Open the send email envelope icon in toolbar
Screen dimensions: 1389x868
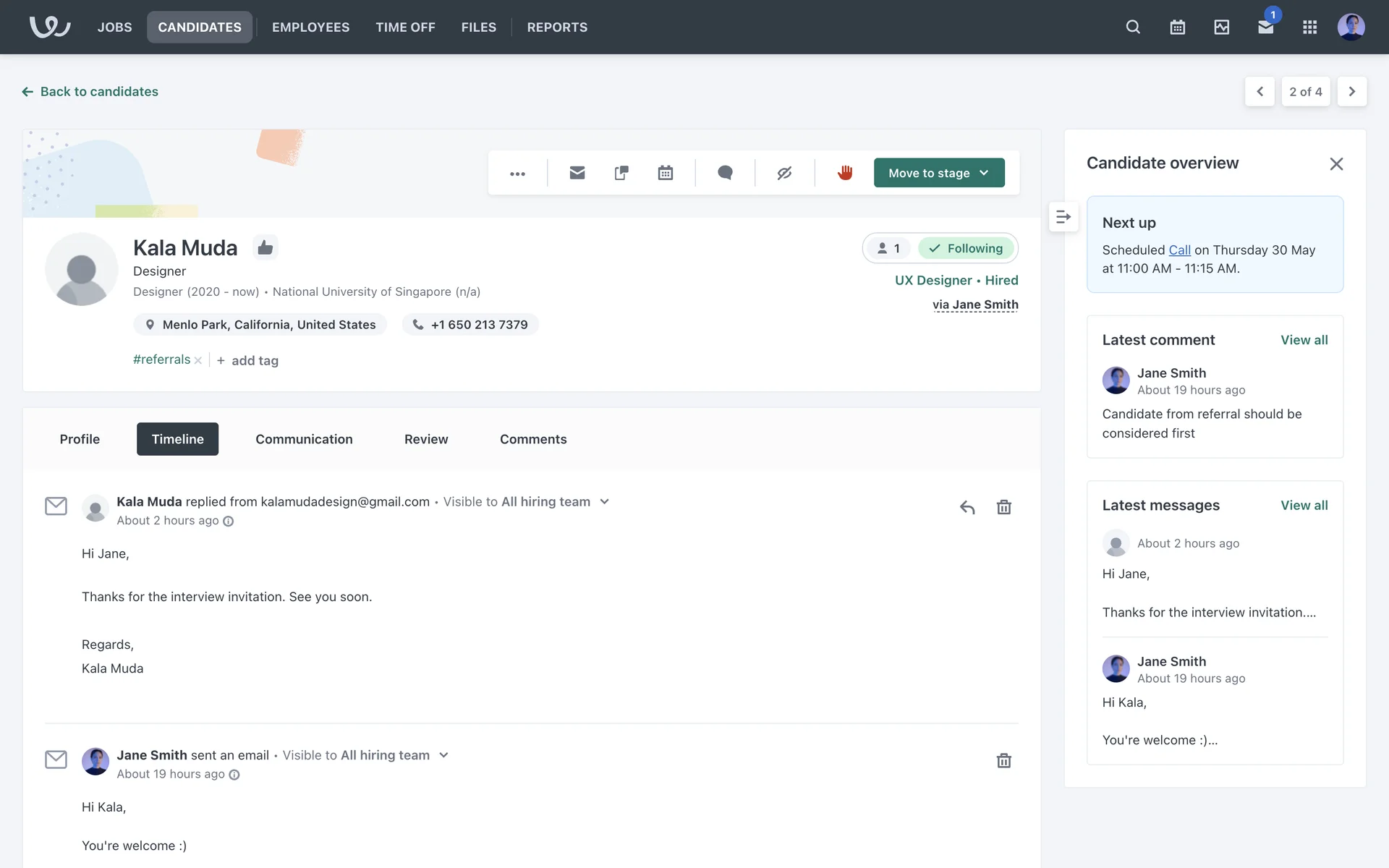click(577, 173)
